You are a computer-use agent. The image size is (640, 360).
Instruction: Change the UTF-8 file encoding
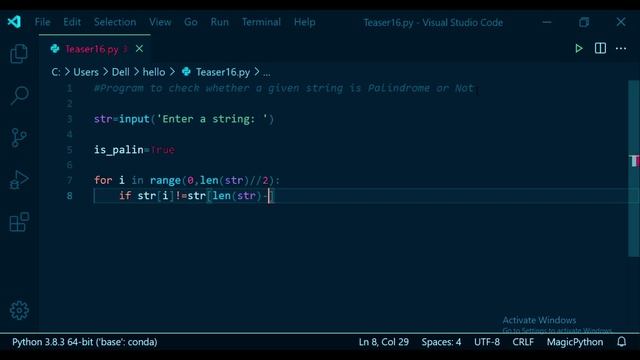tap(487, 342)
